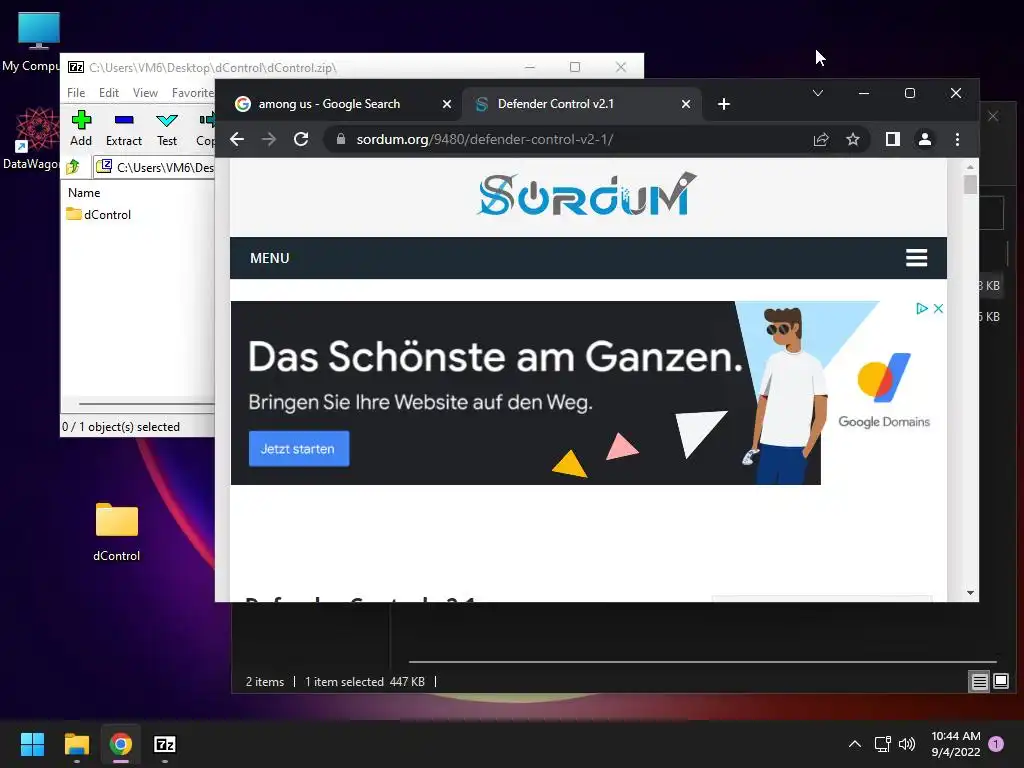Click the AdChoices triangle icon
1024x768 pixels.
pos(921,308)
